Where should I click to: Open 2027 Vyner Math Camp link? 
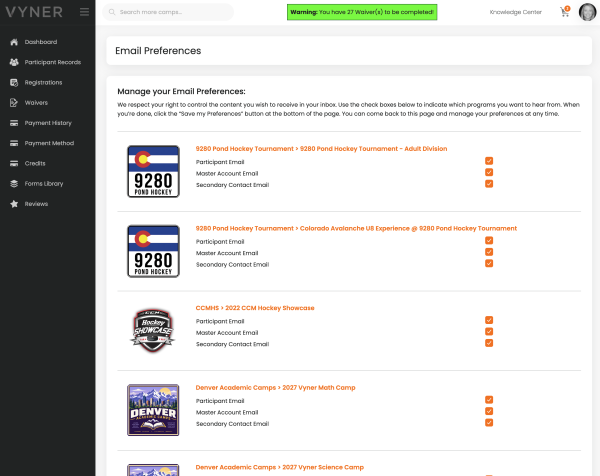[x=276, y=387]
